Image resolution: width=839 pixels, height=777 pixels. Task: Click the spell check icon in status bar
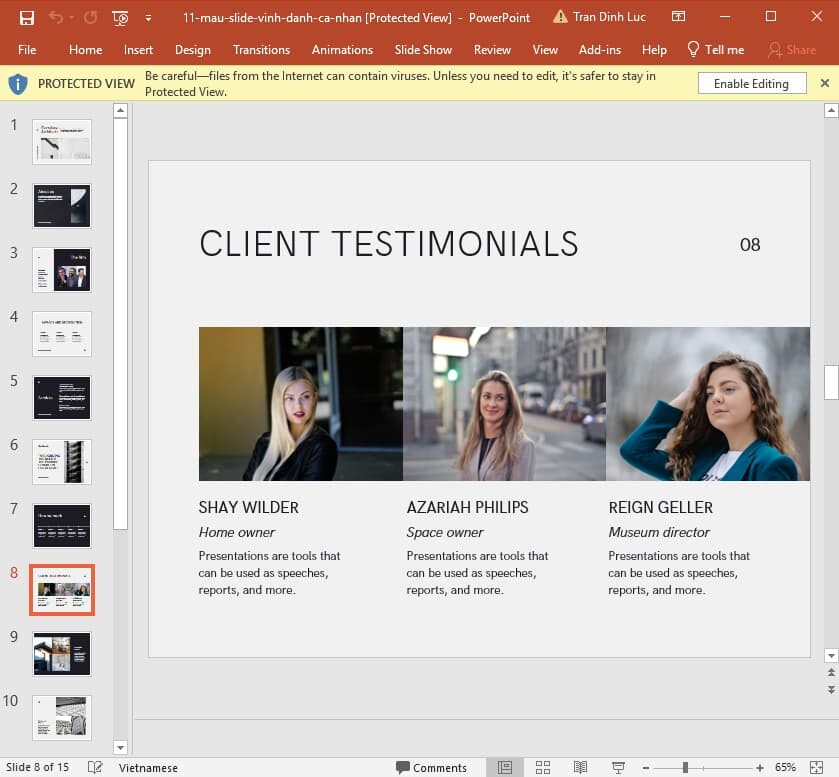95,767
